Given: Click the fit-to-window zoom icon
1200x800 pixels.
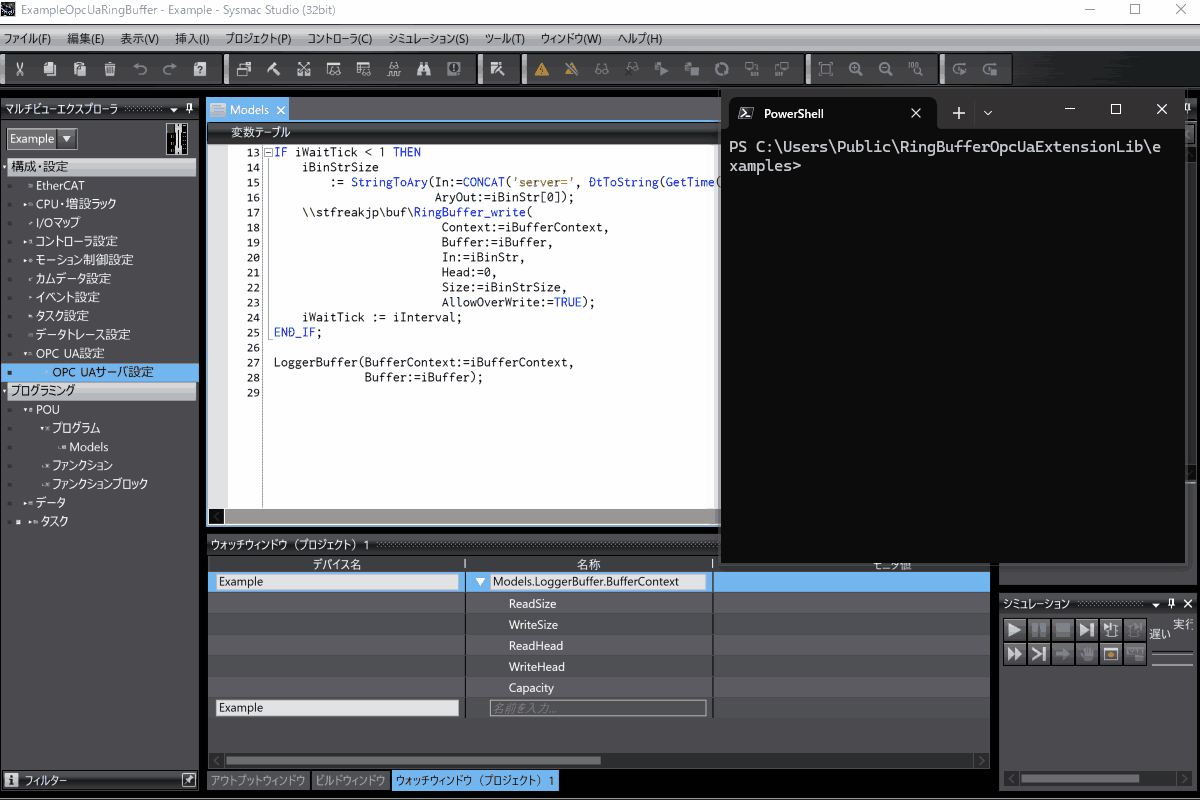Looking at the screenshot, I should click(825, 69).
